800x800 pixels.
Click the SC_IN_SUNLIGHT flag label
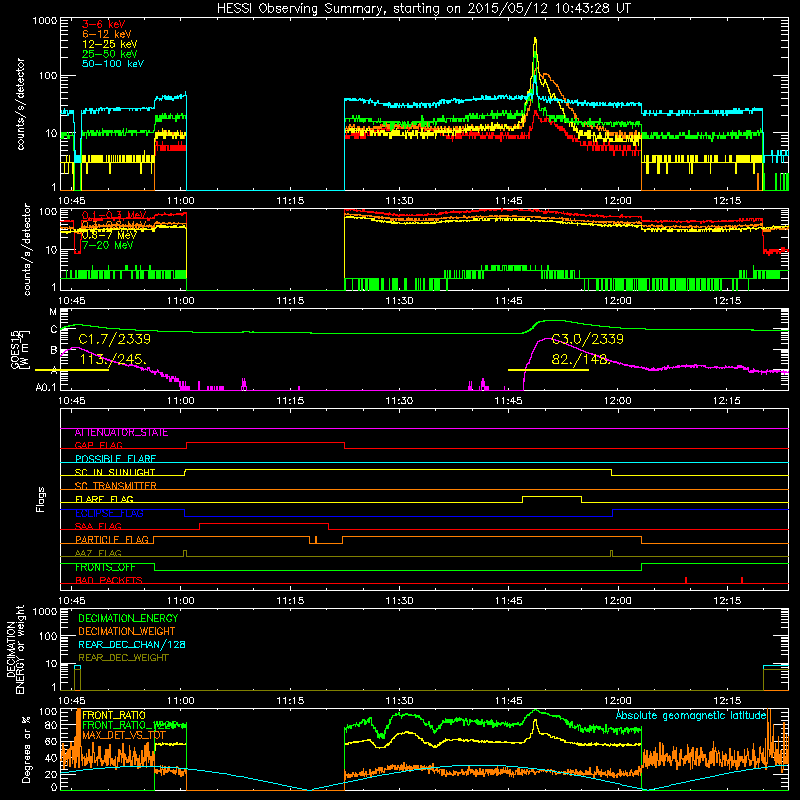(x=115, y=472)
